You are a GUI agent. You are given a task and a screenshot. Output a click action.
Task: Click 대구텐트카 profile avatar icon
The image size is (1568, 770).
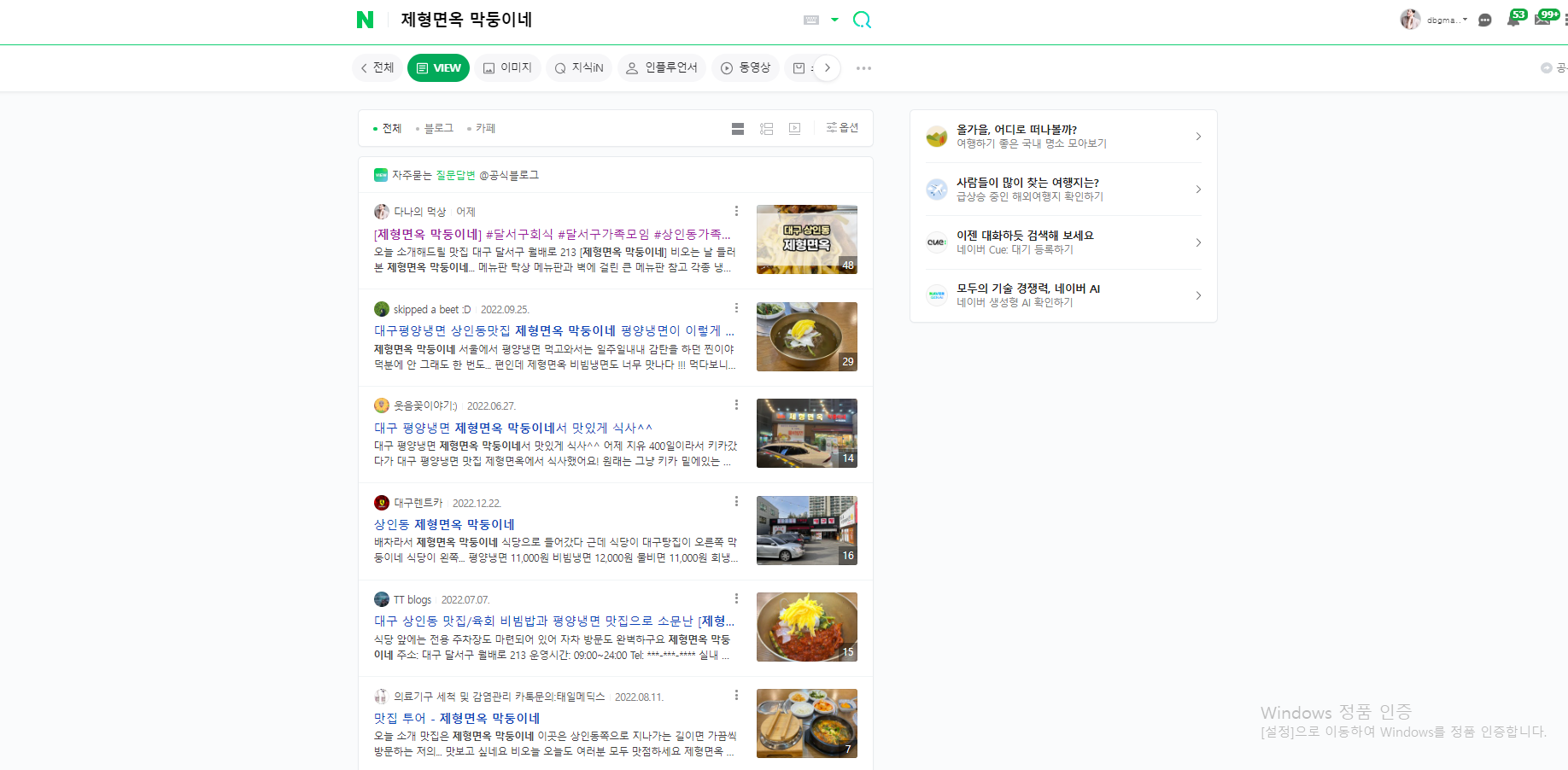tap(382, 503)
